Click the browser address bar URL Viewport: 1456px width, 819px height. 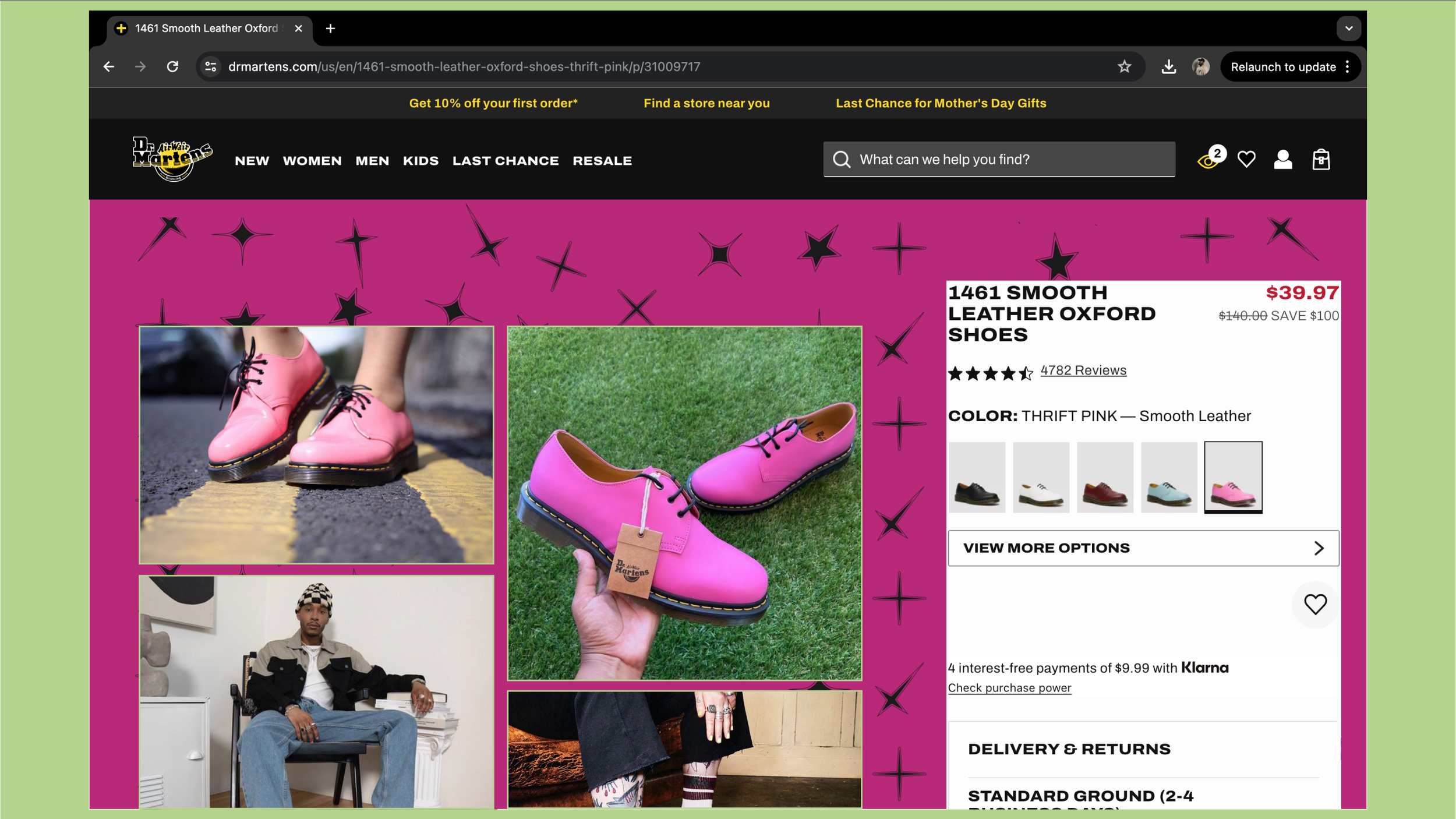pos(464,67)
